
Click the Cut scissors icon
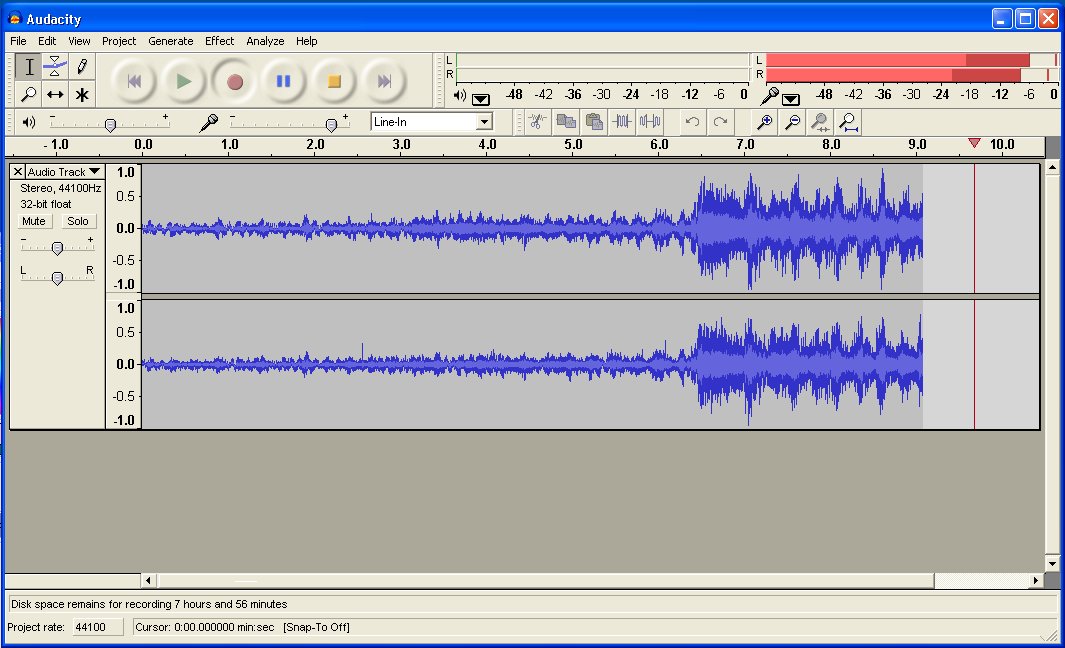pyautogui.click(x=537, y=122)
